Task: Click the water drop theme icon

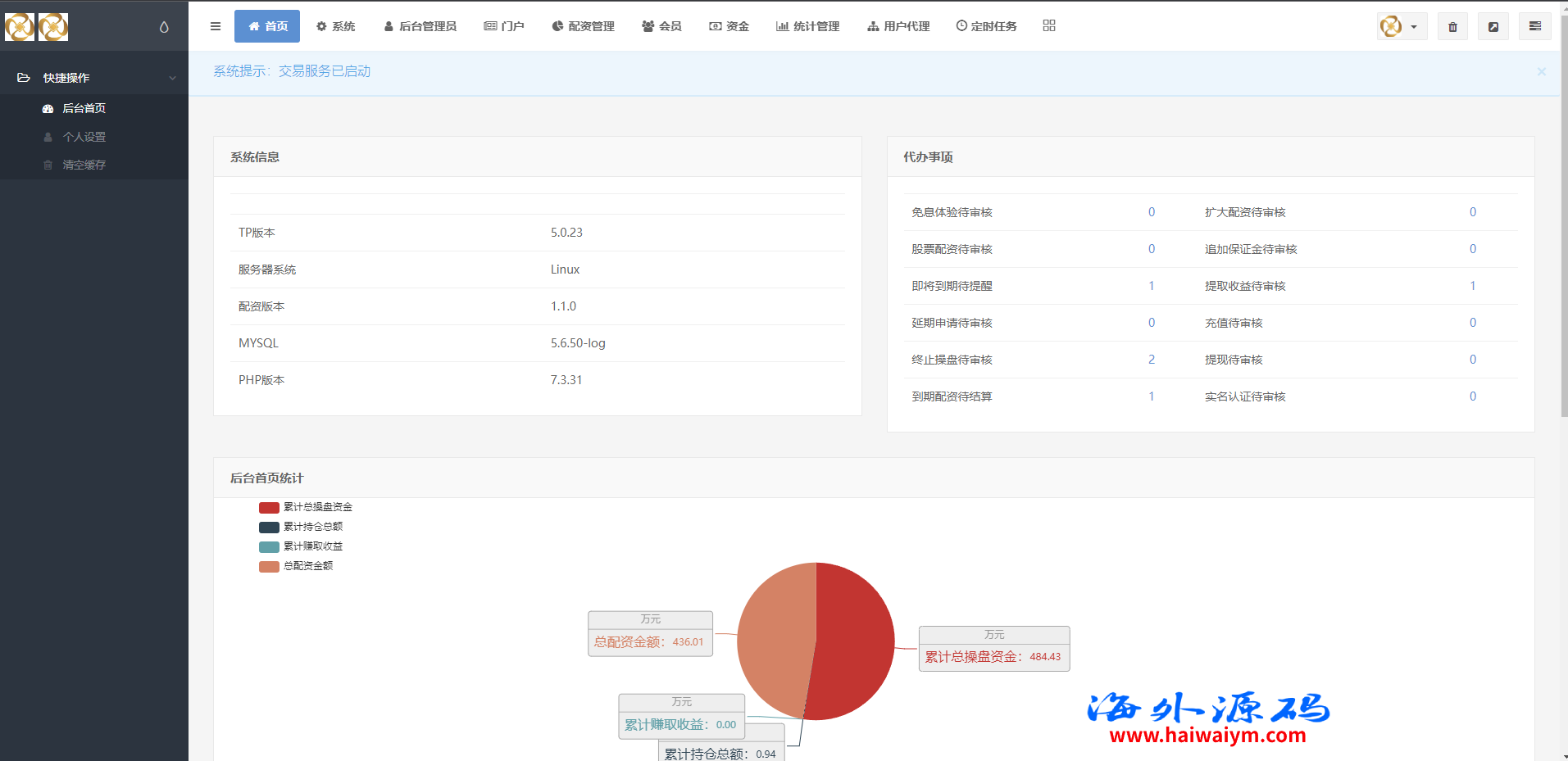Action: pos(164,27)
